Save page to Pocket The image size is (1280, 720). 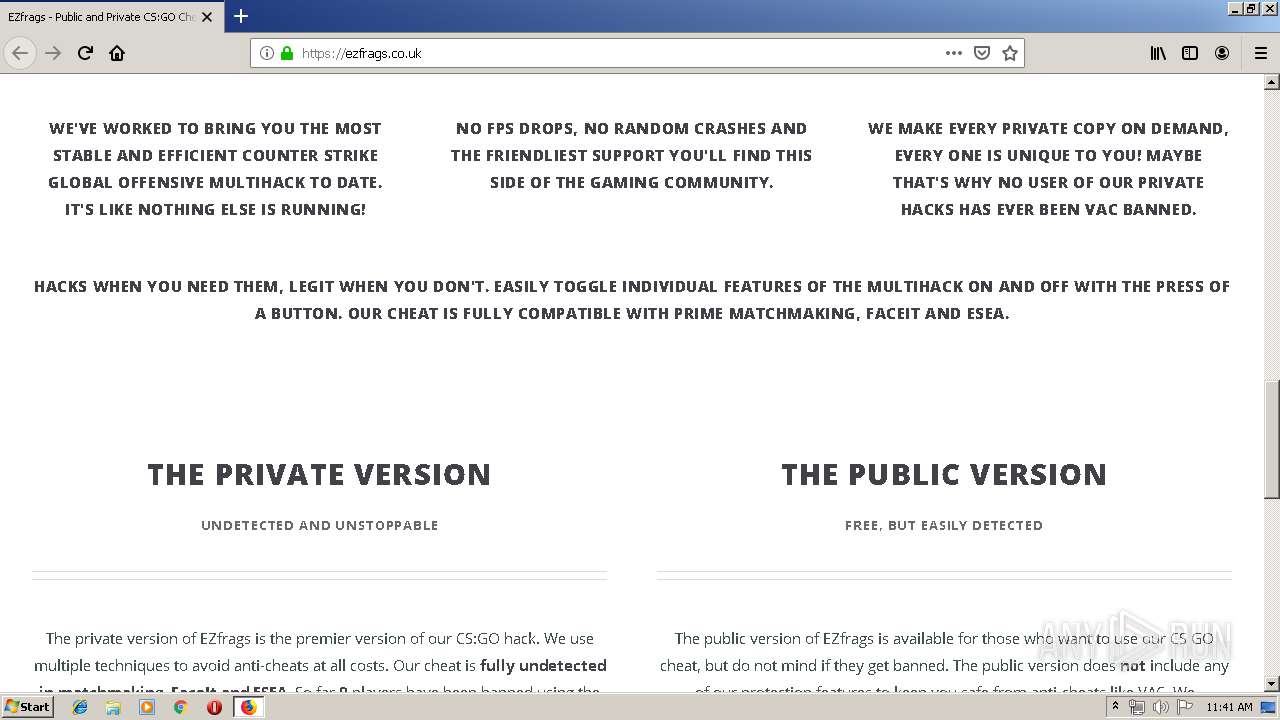coord(982,53)
